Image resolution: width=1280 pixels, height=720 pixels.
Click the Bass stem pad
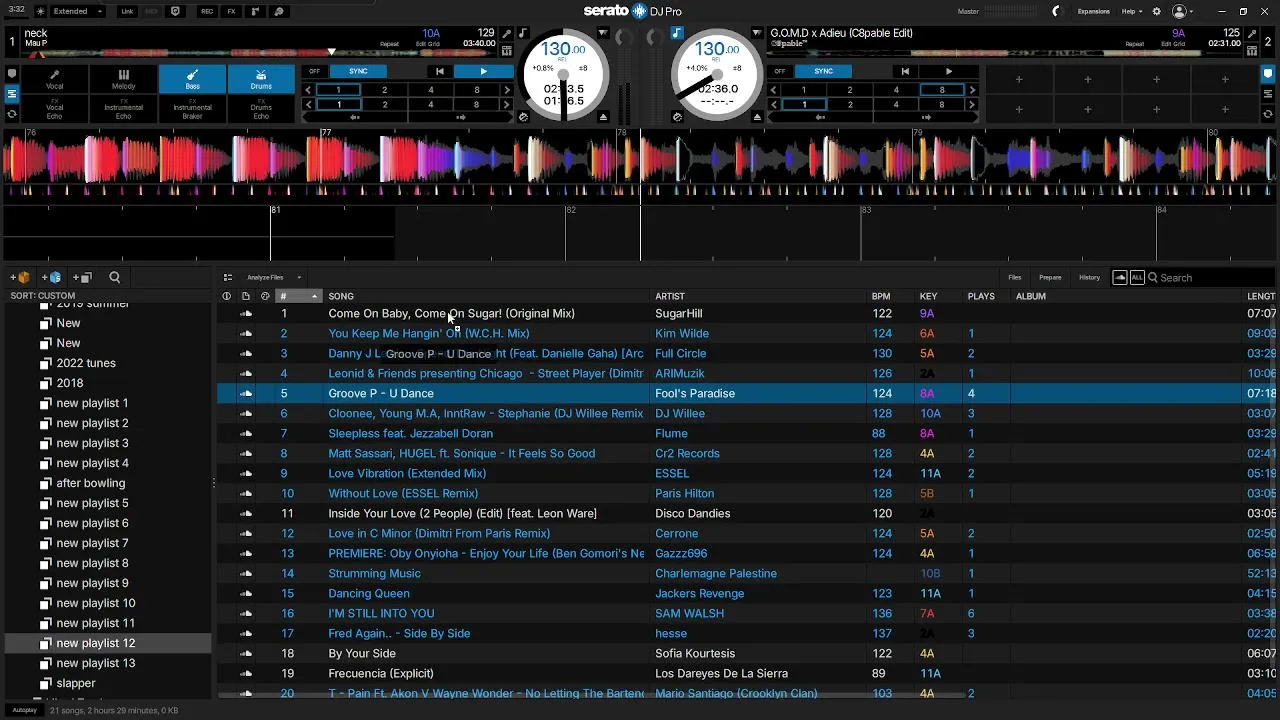click(x=192, y=79)
